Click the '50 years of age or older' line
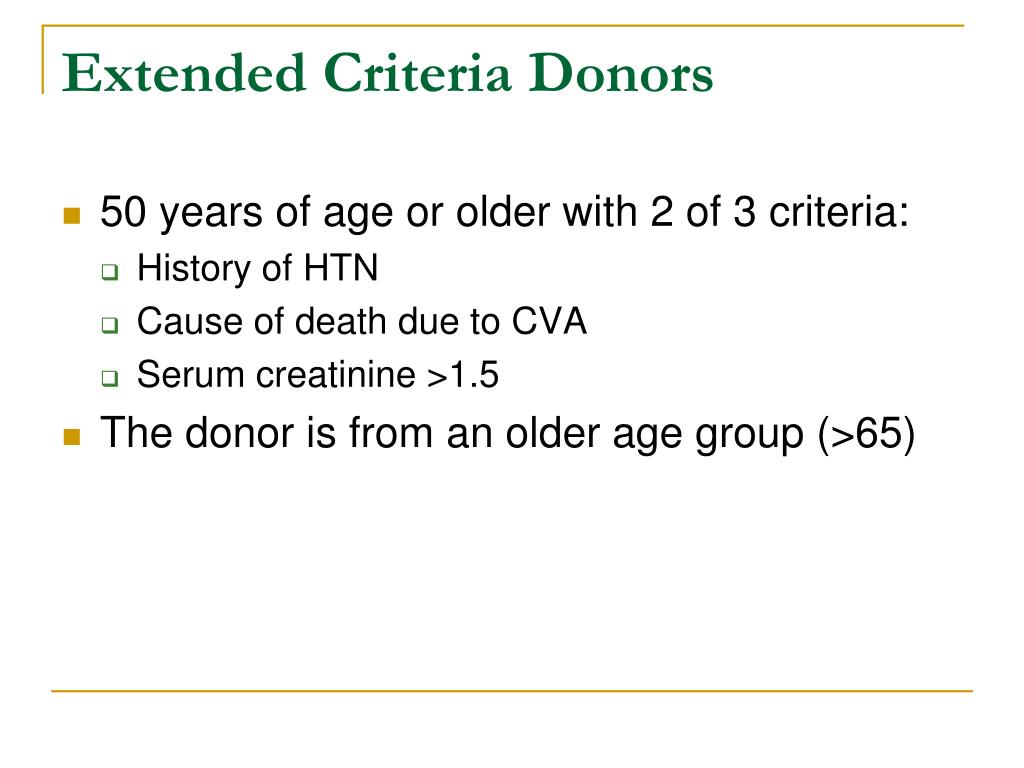This screenshot has width=1024, height=768. 504,213
